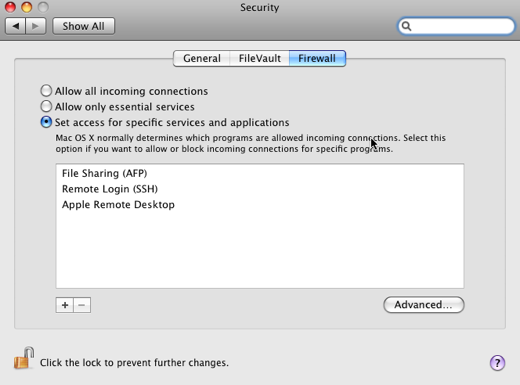The width and height of the screenshot is (520, 385).
Task: Click the magnifying glass search icon
Action: pyautogui.click(x=406, y=26)
